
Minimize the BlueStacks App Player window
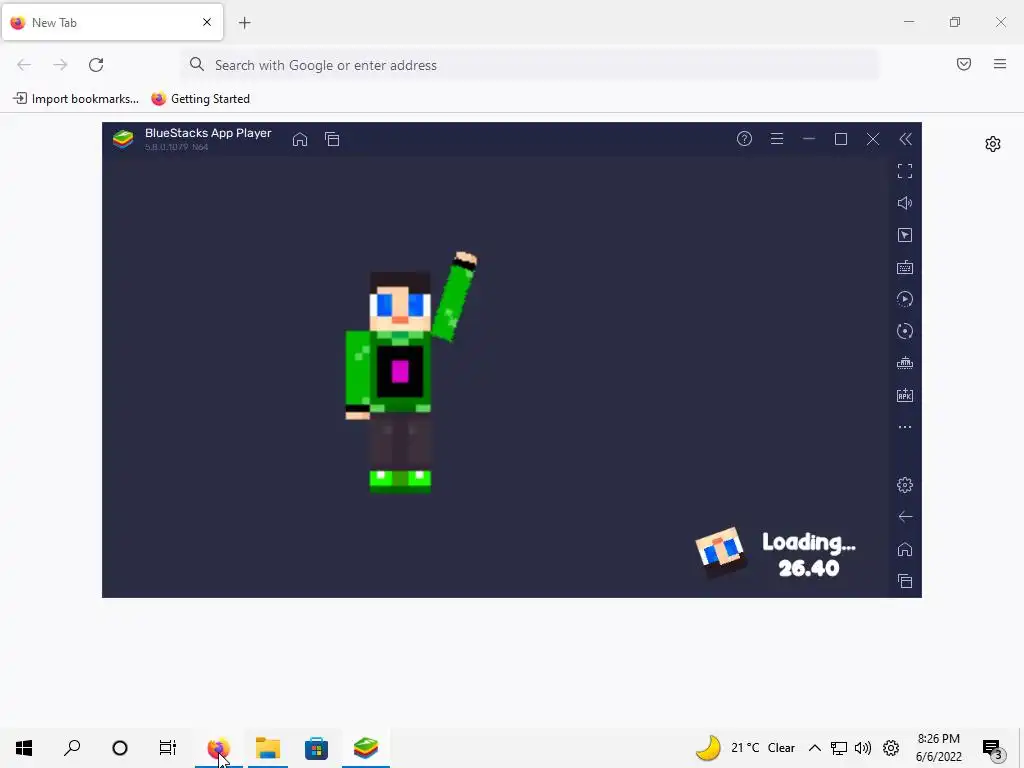tap(808, 138)
